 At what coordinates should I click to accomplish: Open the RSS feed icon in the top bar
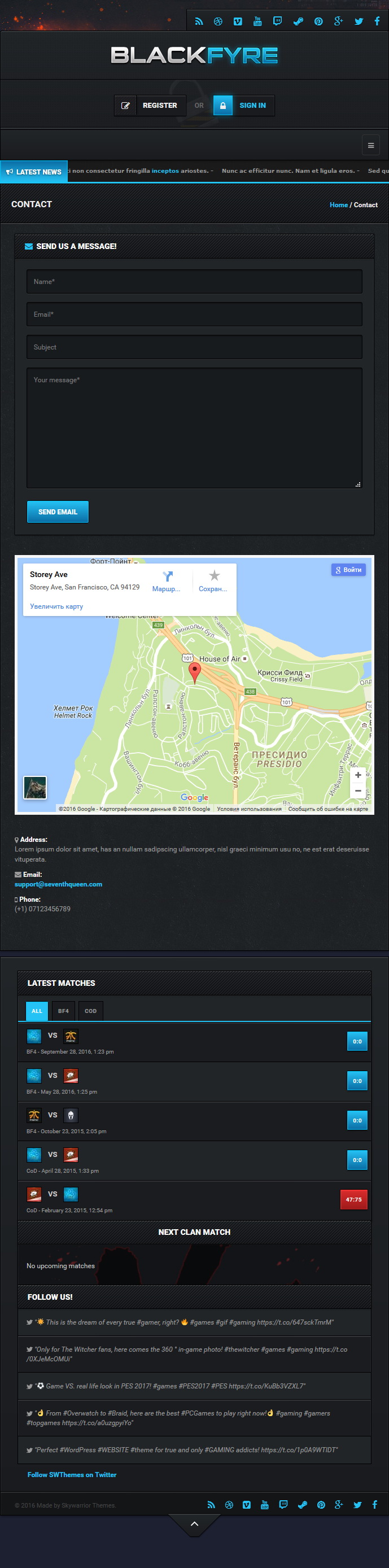point(199,21)
